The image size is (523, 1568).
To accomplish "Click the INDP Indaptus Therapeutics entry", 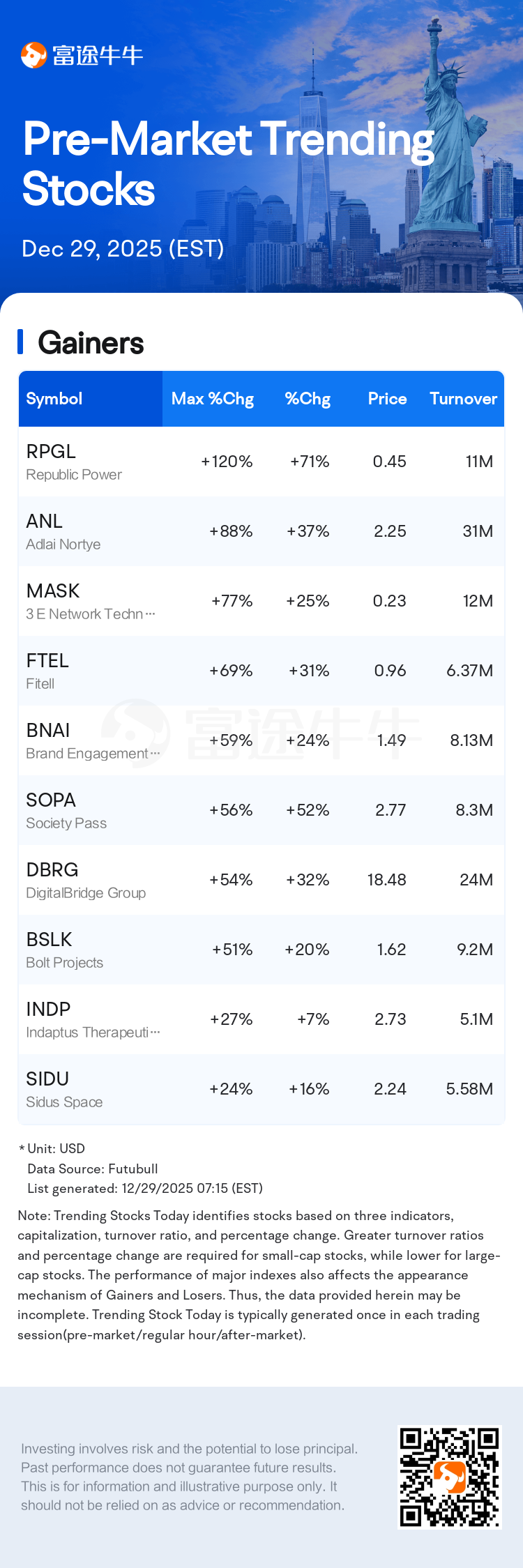I will click(261, 1019).
